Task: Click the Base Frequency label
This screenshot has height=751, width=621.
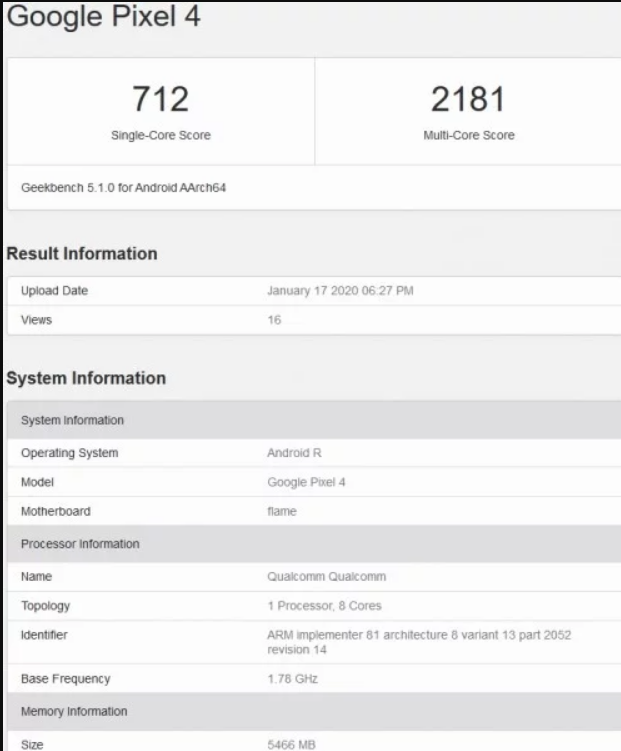Action: click(66, 679)
